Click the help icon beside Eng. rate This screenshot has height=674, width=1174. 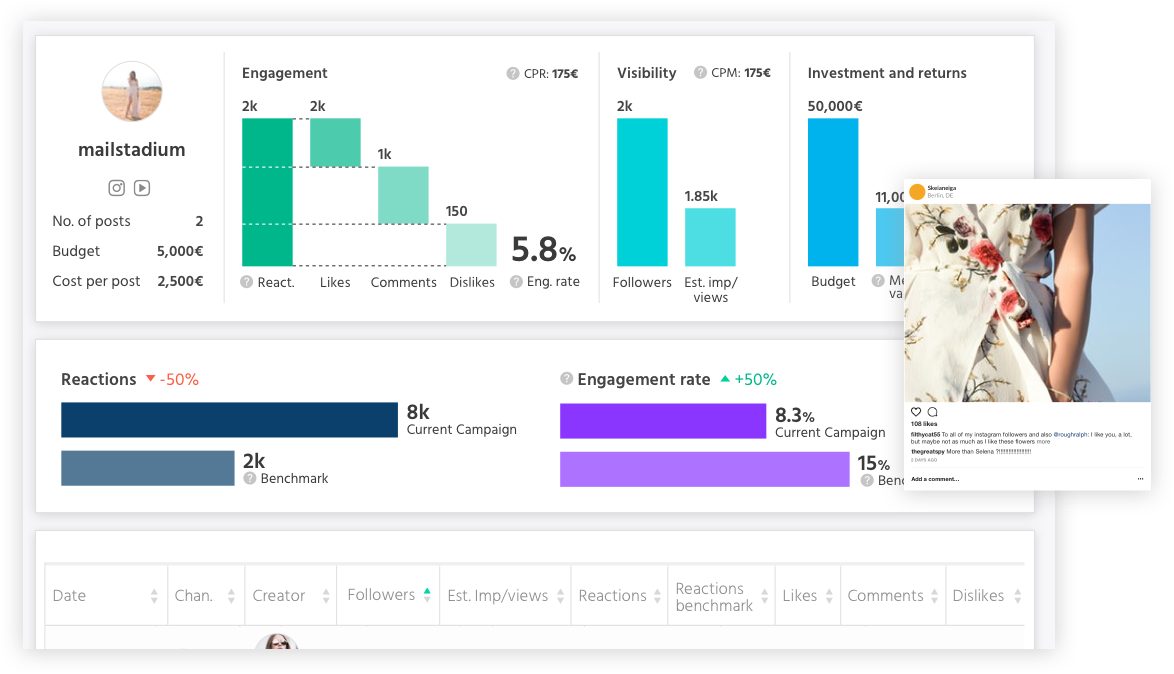point(516,282)
